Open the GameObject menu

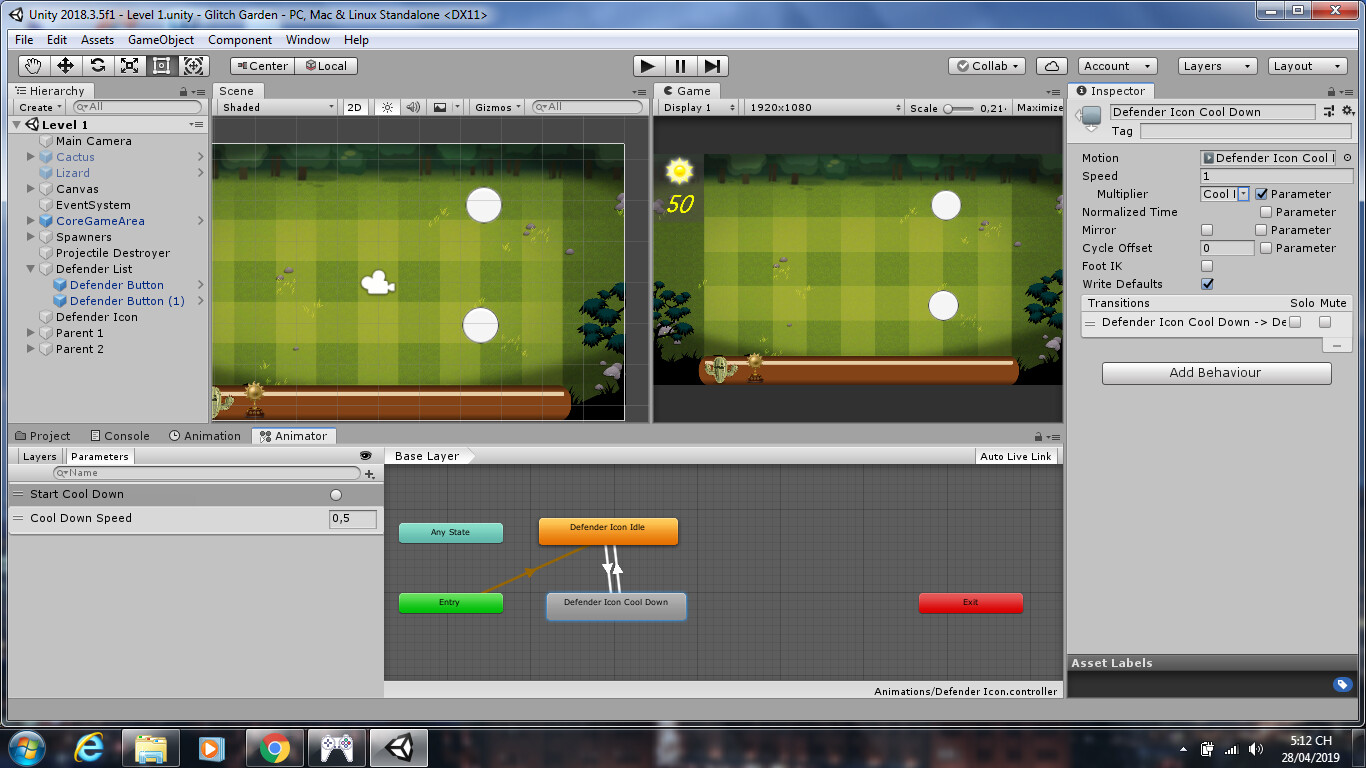pos(161,40)
